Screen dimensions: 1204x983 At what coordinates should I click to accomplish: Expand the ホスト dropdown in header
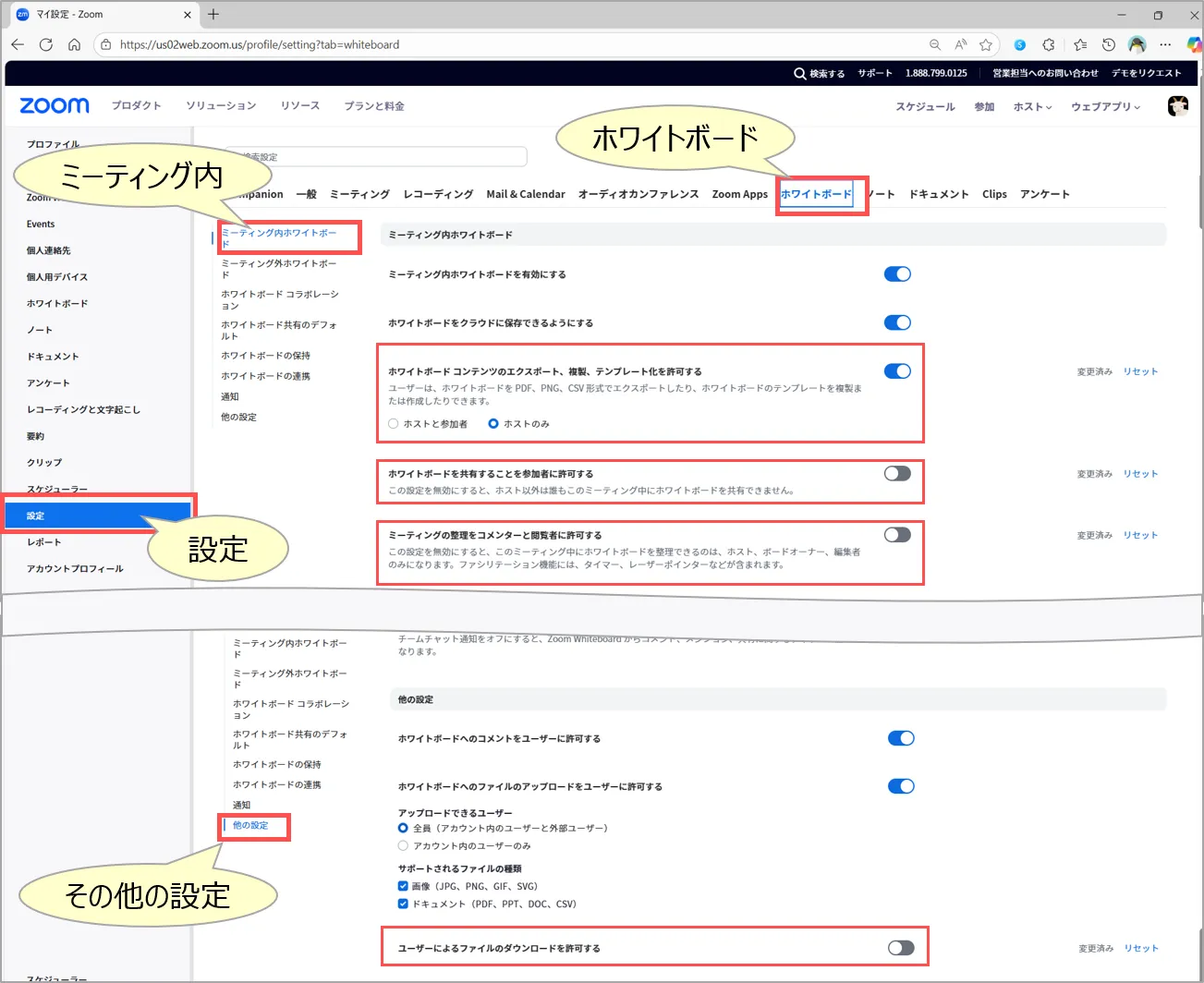(x=1032, y=107)
